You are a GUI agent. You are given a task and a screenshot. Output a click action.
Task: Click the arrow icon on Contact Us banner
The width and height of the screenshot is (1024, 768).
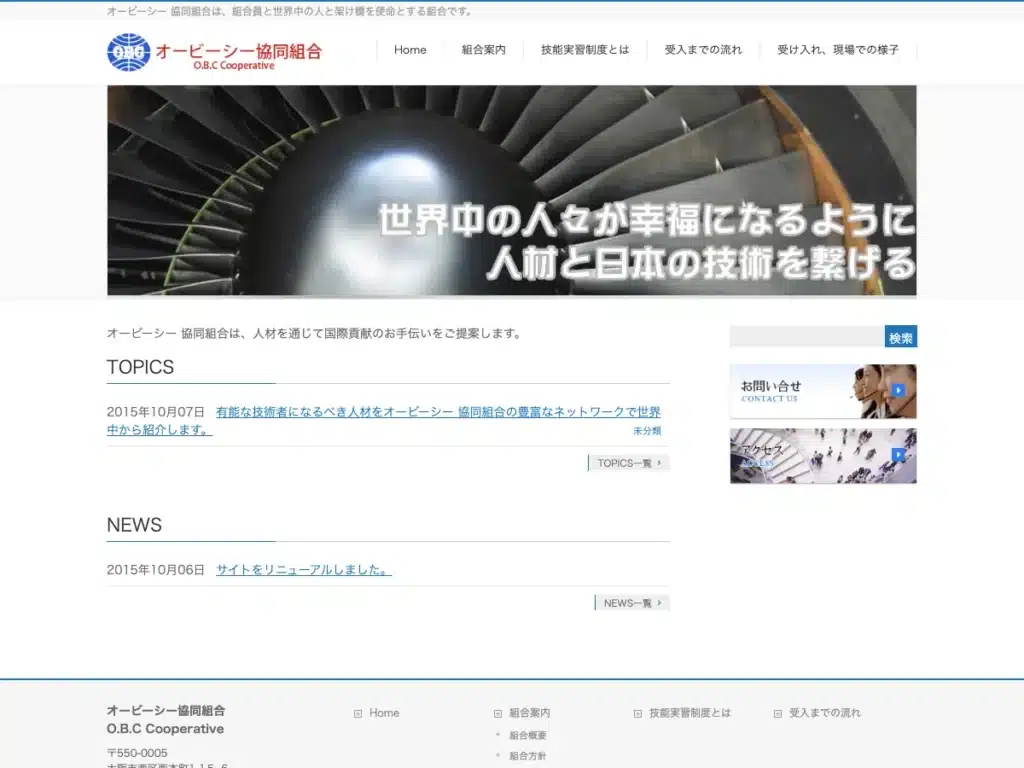point(899,390)
